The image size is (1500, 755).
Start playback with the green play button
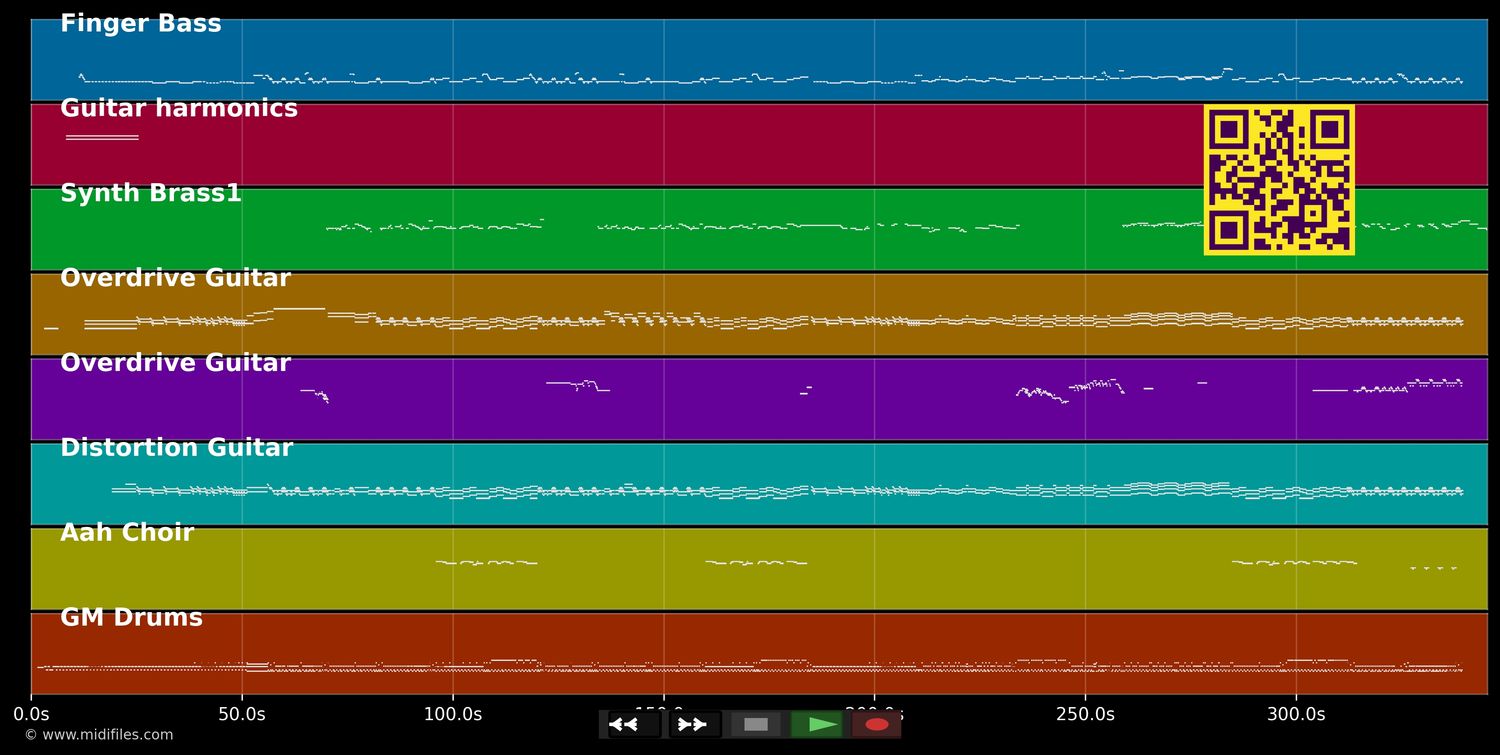[x=817, y=724]
